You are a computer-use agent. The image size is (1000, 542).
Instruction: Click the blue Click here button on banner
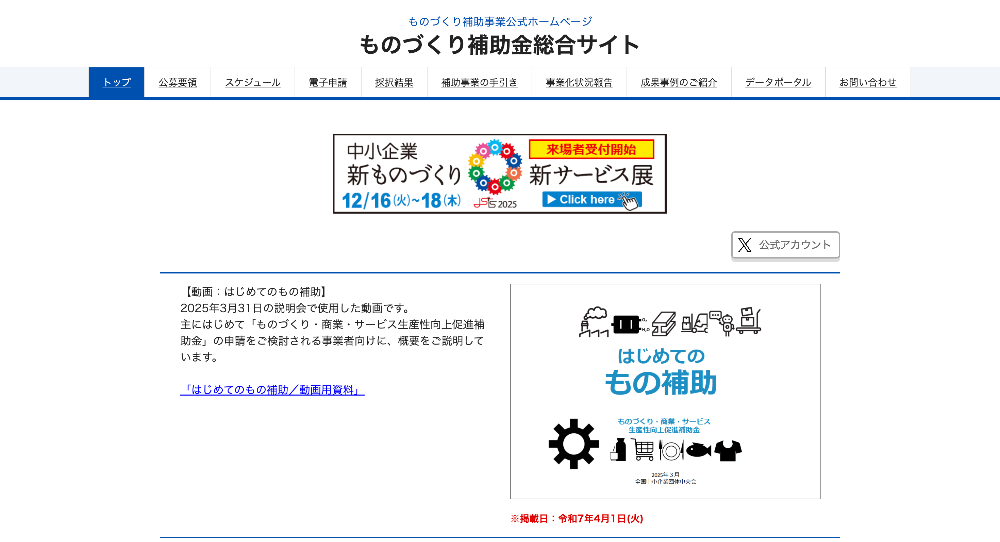591,200
